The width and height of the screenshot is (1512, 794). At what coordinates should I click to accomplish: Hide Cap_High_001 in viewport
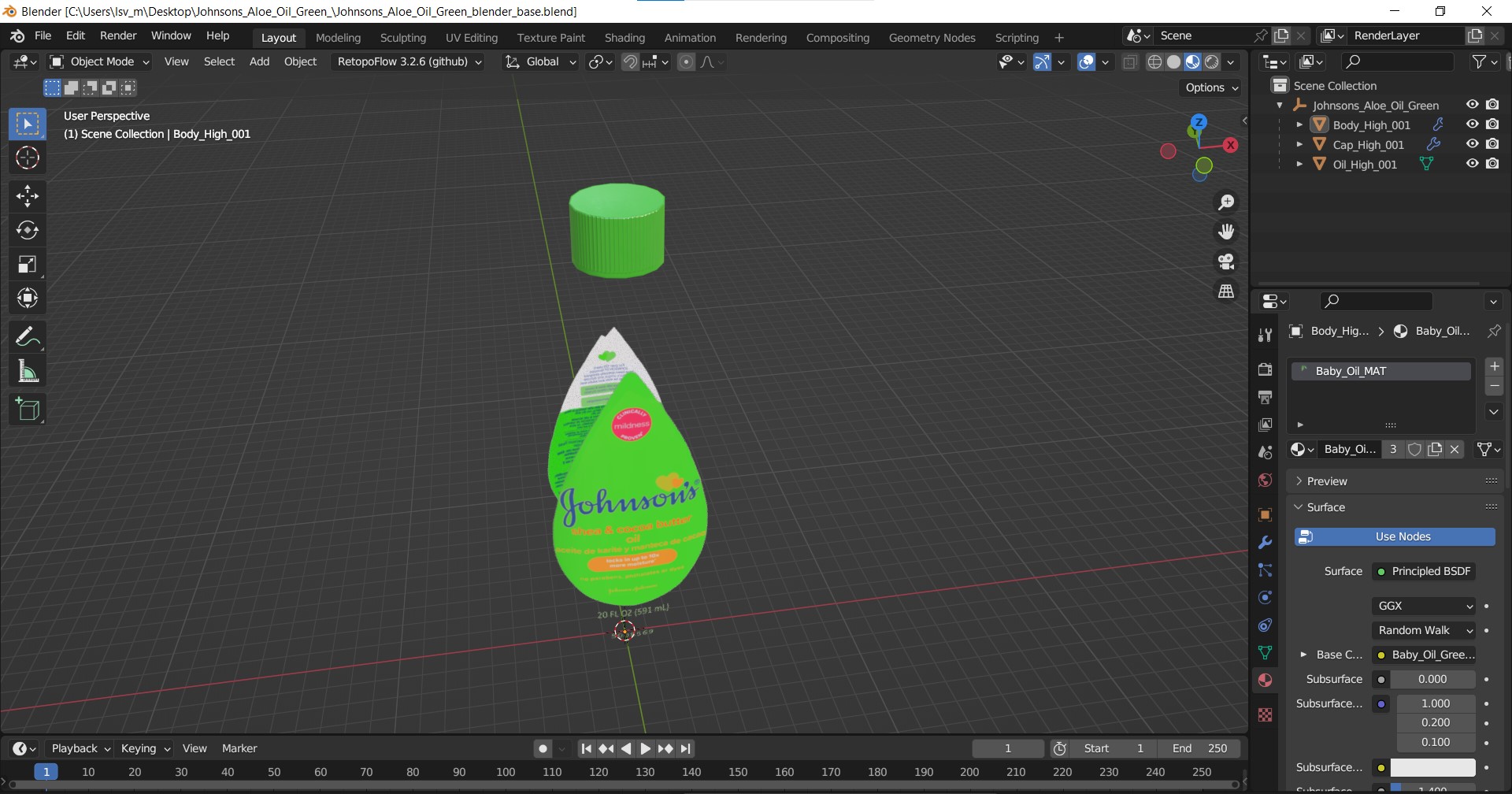(1472, 144)
